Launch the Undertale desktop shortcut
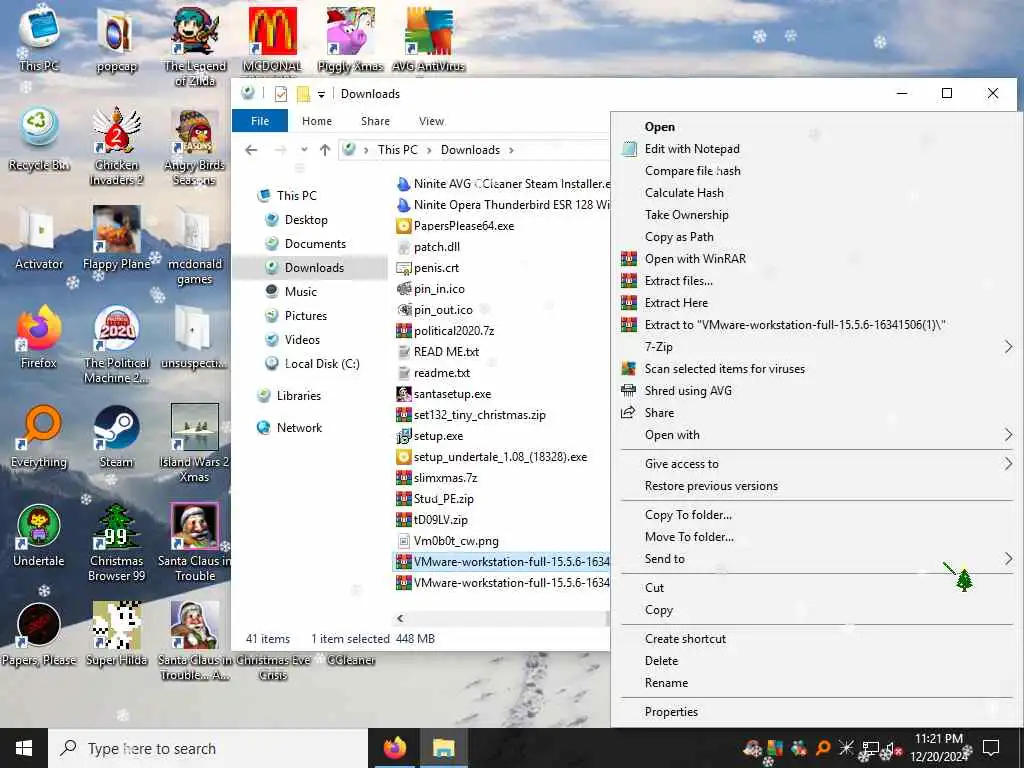Image resolution: width=1024 pixels, height=768 pixels. point(39,534)
